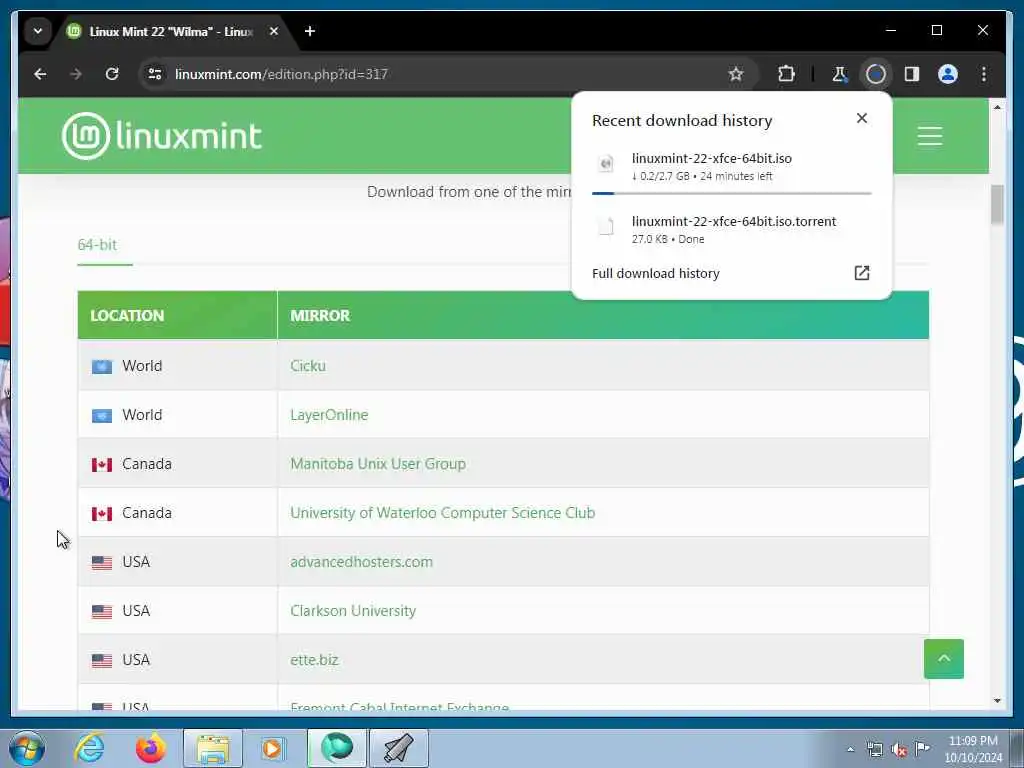Screen dimensions: 1024x768
Task: Click the scrollbar down arrow
Action: pos(997,701)
